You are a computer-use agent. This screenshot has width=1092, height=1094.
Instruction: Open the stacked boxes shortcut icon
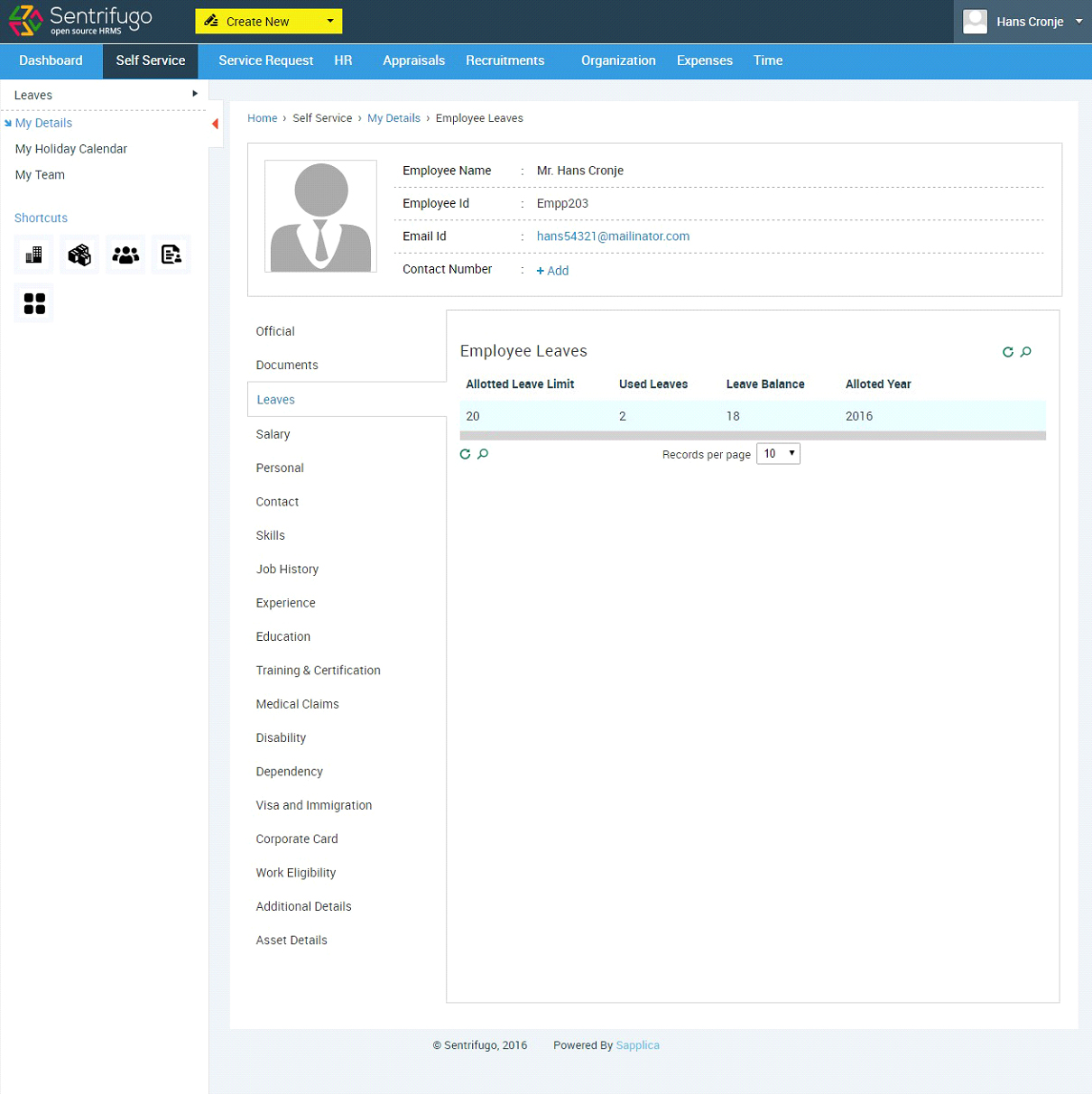pyautogui.click(x=79, y=255)
